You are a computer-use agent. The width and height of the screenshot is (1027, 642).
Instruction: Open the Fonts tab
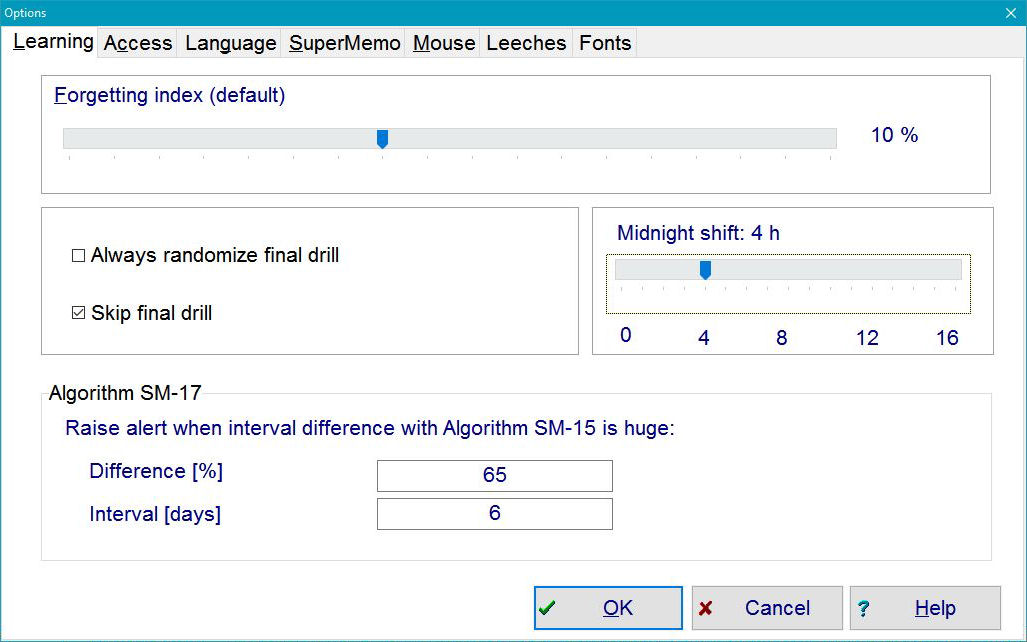tap(605, 43)
